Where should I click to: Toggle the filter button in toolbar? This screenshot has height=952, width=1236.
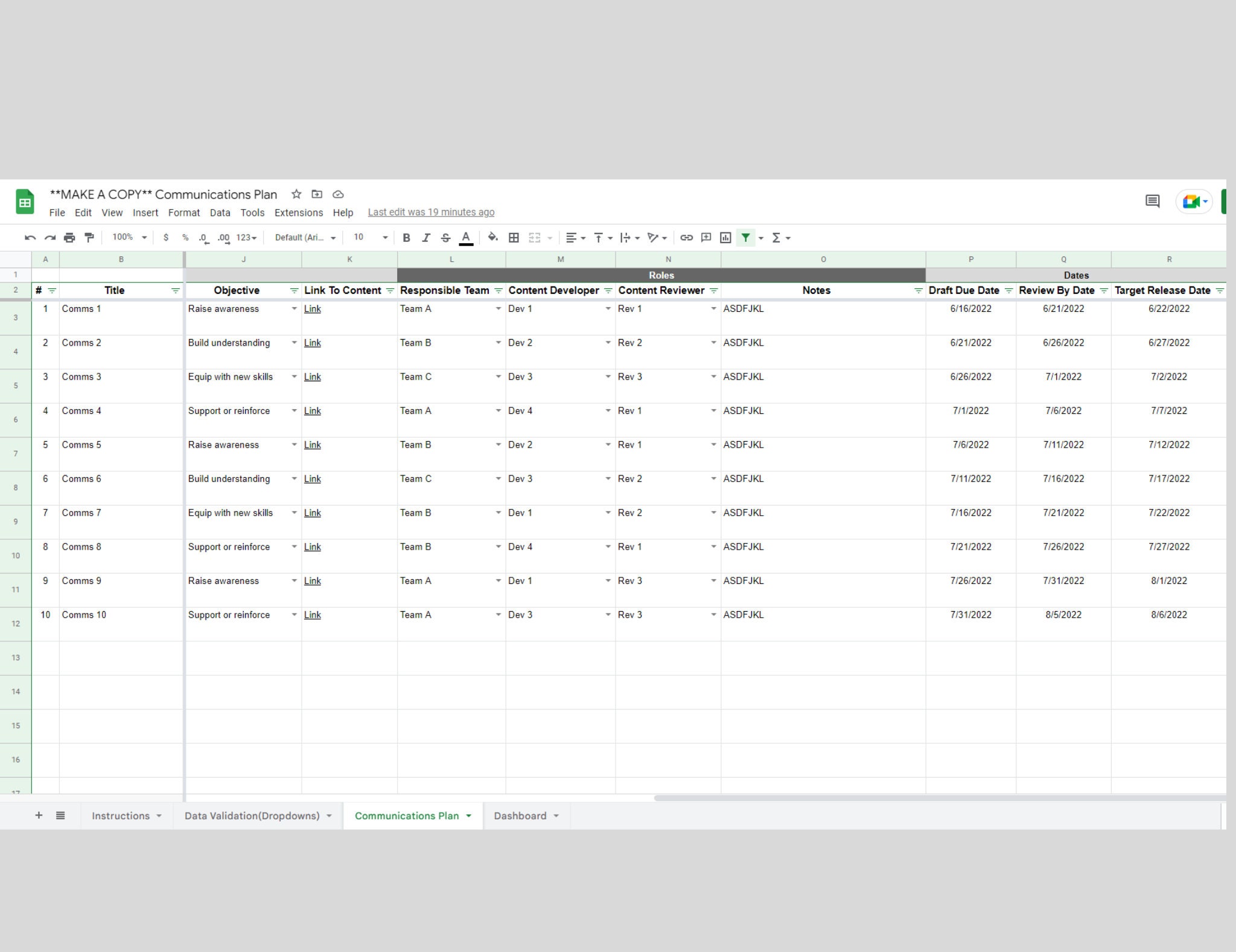tap(746, 238)
